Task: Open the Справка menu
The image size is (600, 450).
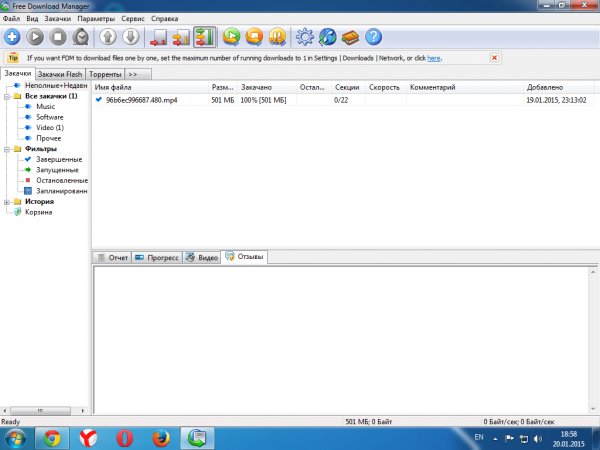Action: [165, 18]
